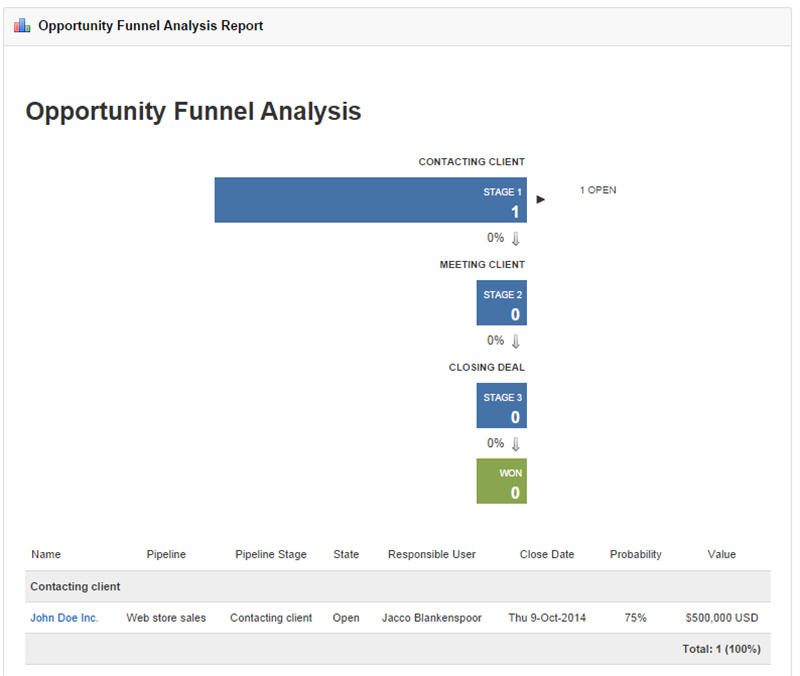
Task: Select the Stage 1 funnel bar
Action: [x=370, y=200]
